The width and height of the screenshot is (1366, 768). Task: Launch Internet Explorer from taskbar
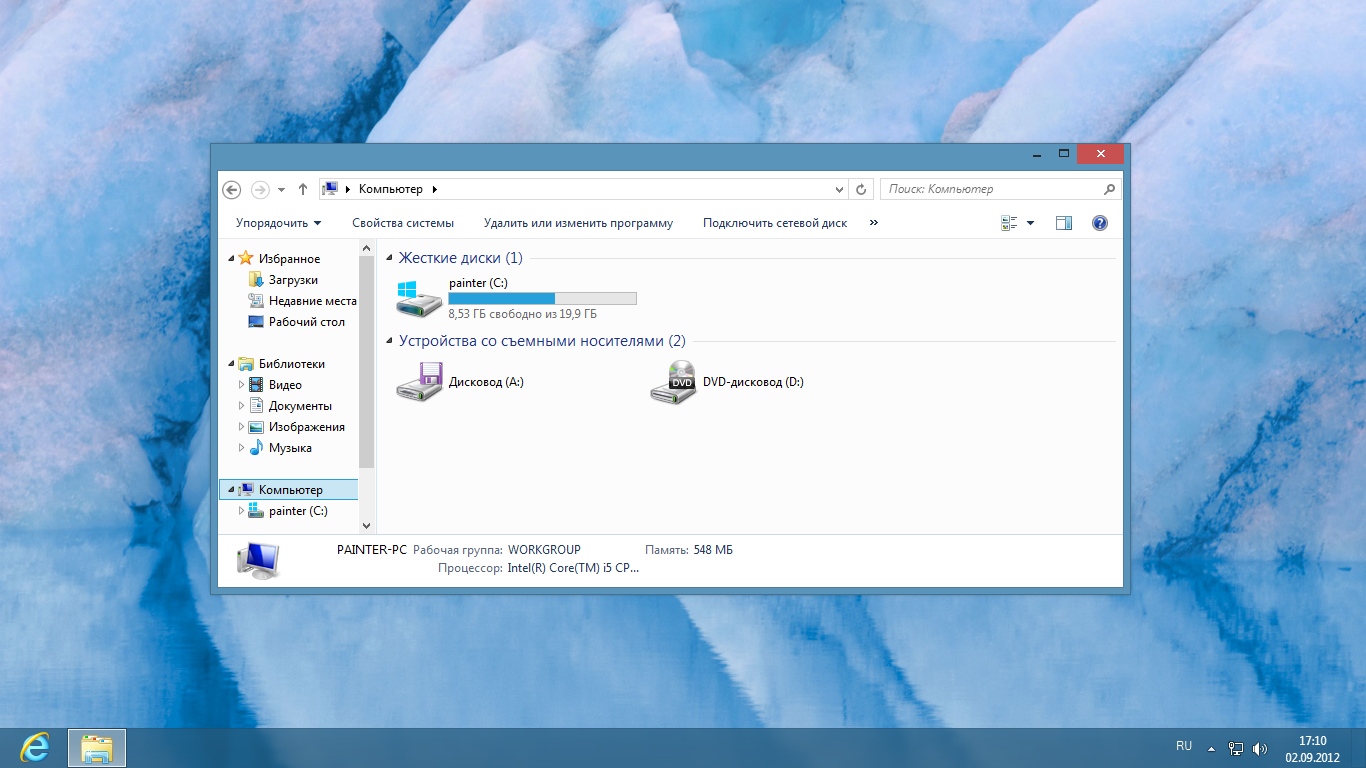click(x=35, y=747)
